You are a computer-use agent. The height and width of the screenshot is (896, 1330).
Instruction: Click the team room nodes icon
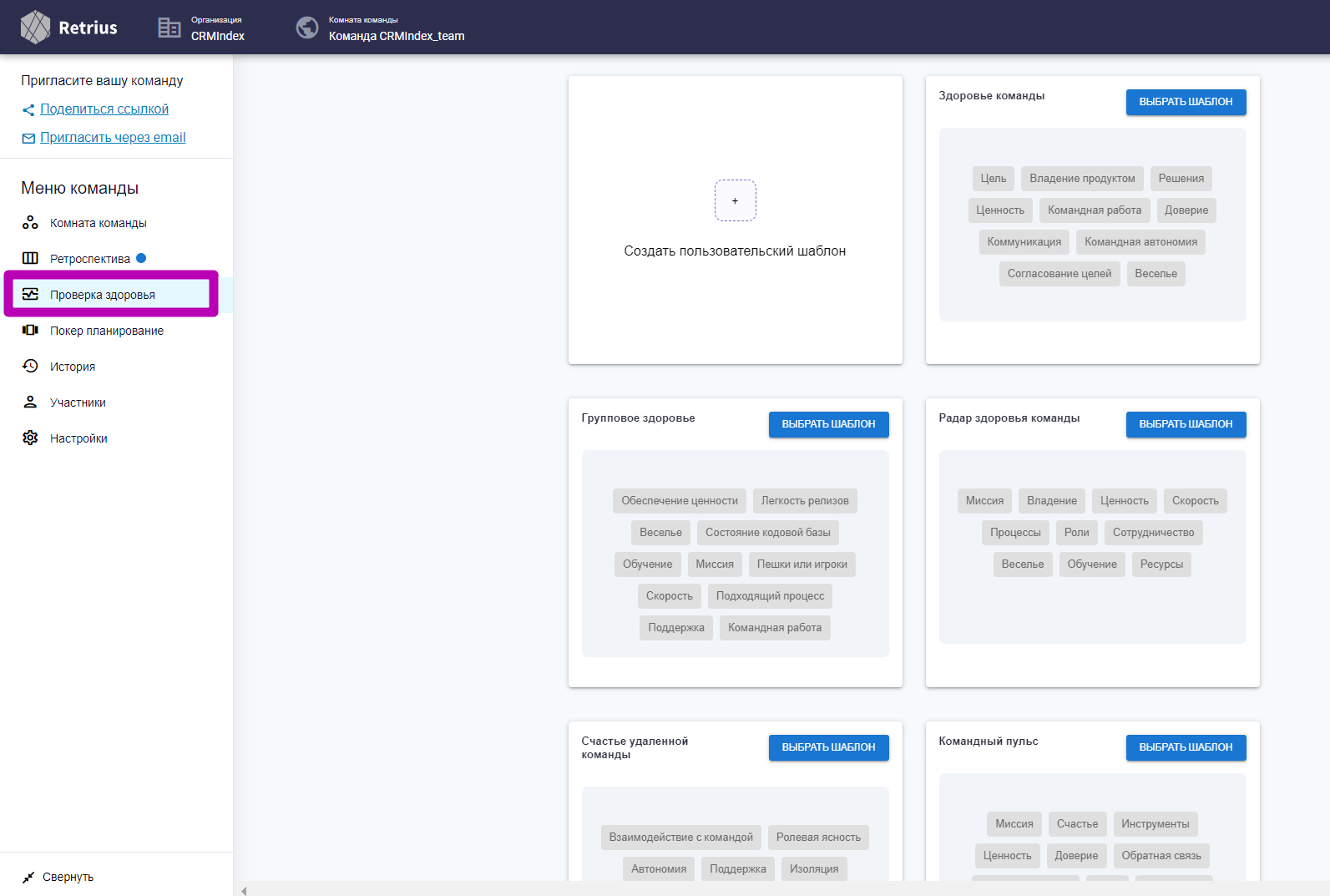30,222
